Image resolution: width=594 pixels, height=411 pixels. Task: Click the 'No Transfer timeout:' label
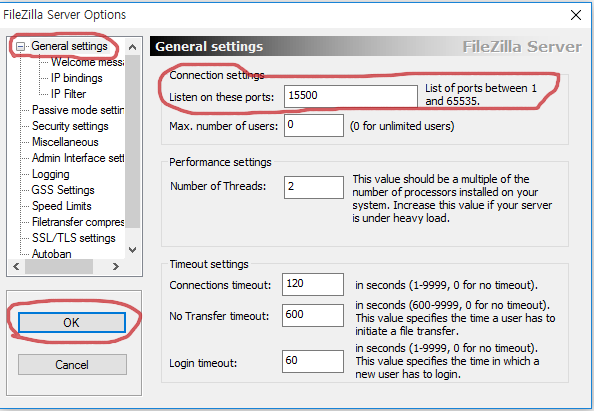[x=219, y=316]
